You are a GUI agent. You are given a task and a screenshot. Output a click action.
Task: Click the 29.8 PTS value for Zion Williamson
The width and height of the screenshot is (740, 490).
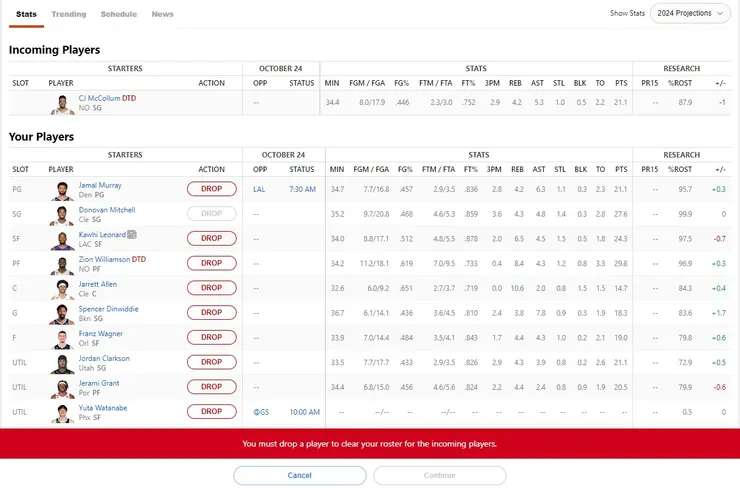pos(621,263)
